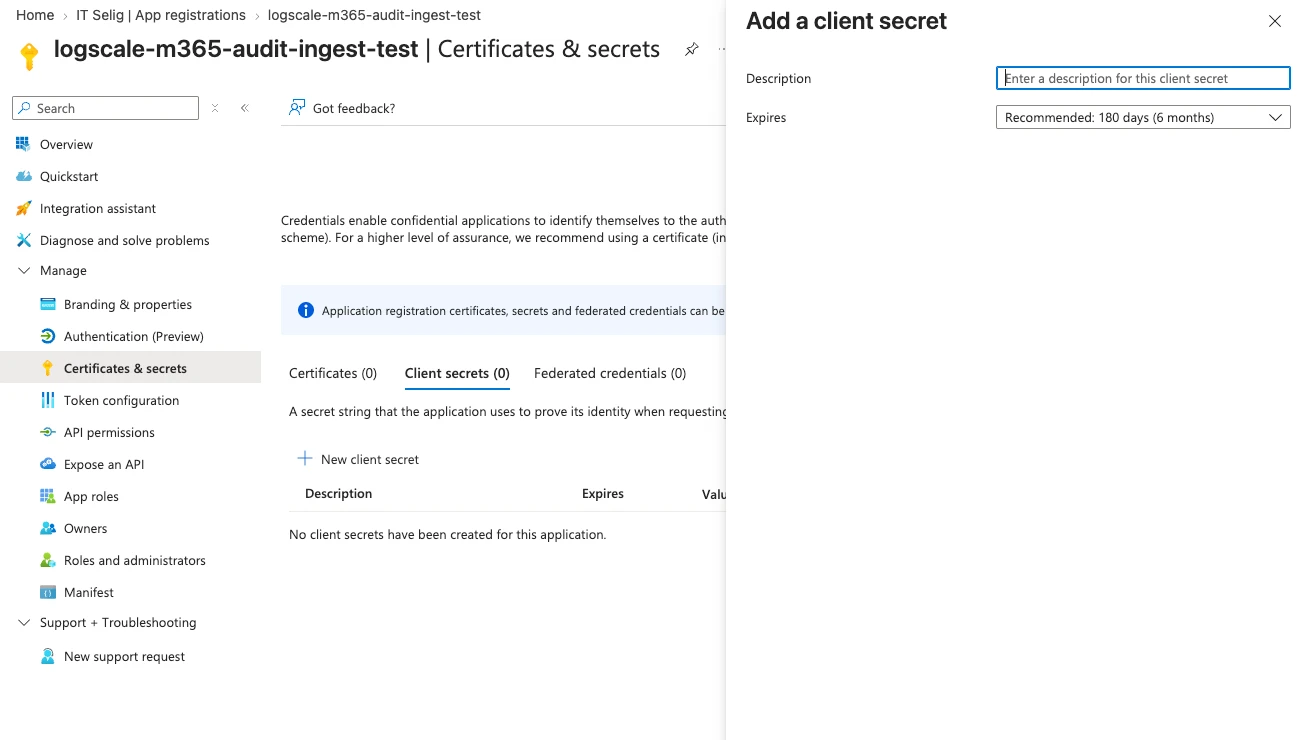The height and width of the screenshot is (740, 1308).
Task: Open IT Selig | App registrations breadcrumb
Action: pyautogui.click(x=161, y=15)
